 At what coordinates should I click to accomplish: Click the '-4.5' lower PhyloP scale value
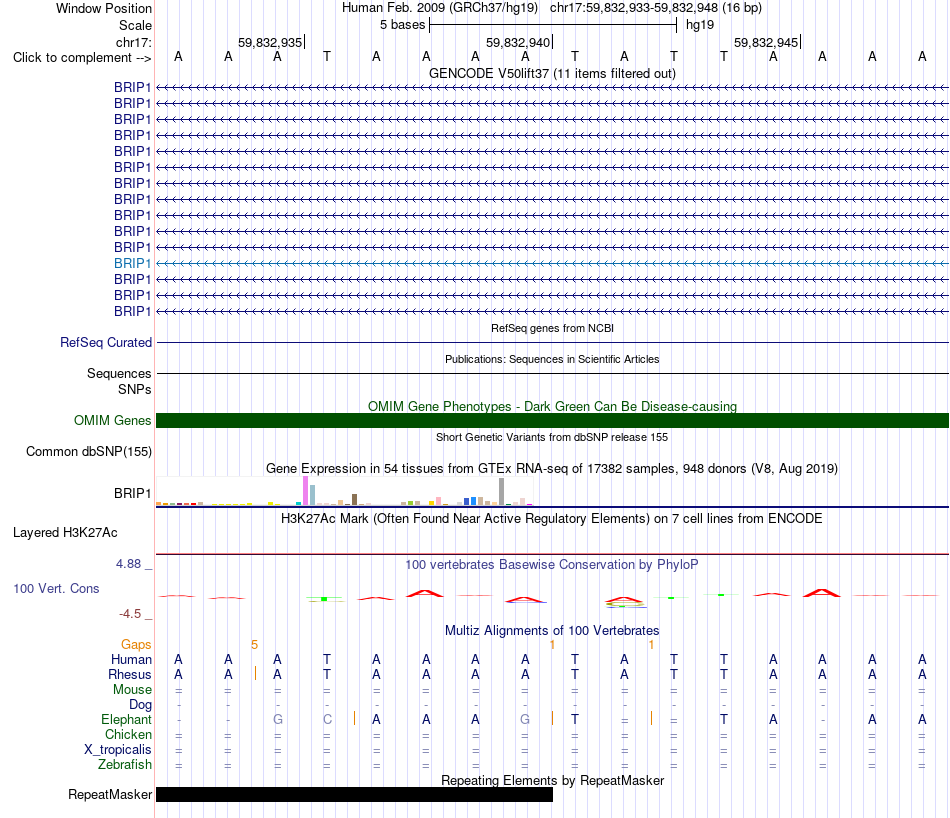coord(130,614)
